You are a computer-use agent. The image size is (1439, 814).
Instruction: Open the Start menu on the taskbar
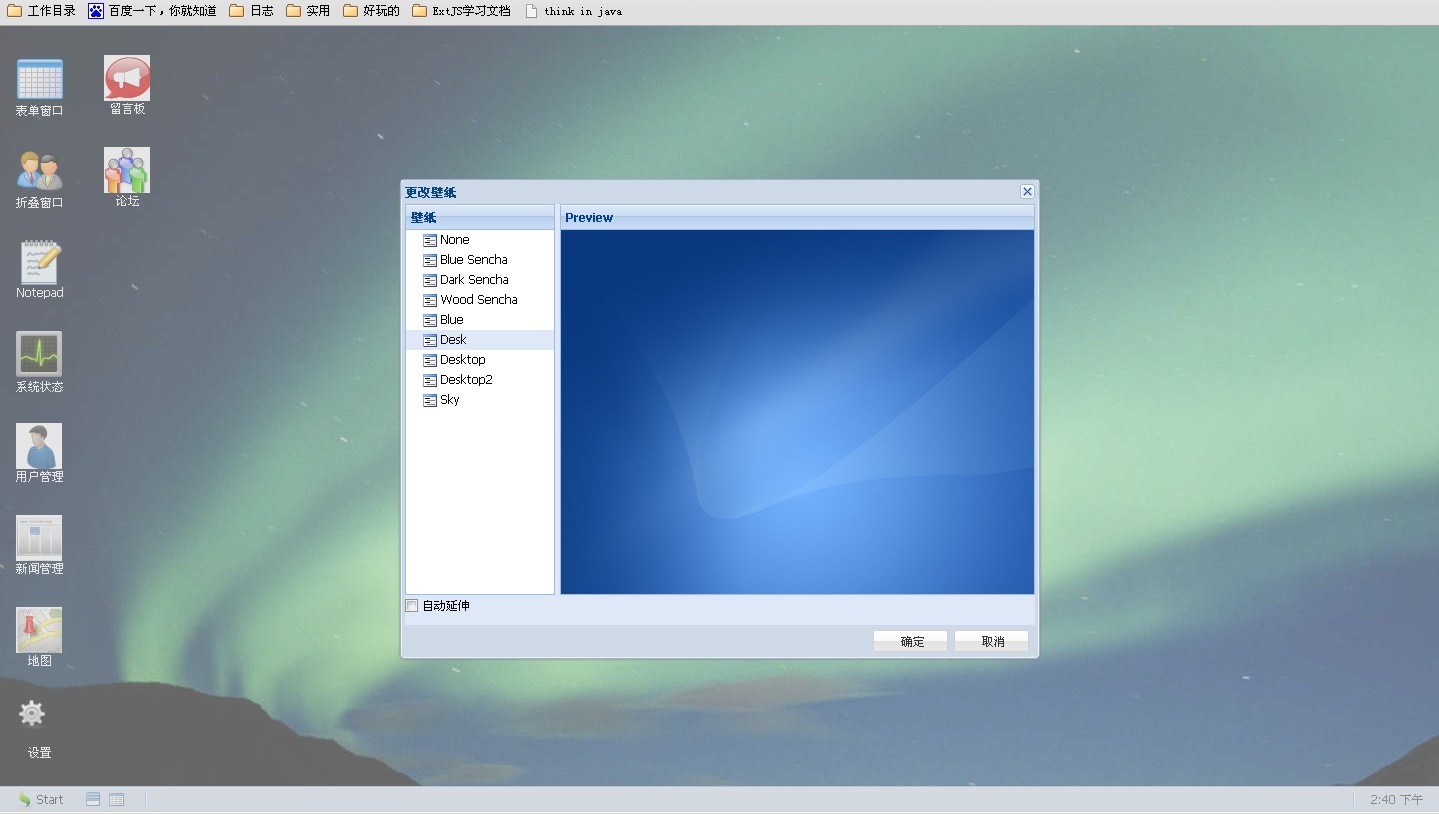coord(41,799)
